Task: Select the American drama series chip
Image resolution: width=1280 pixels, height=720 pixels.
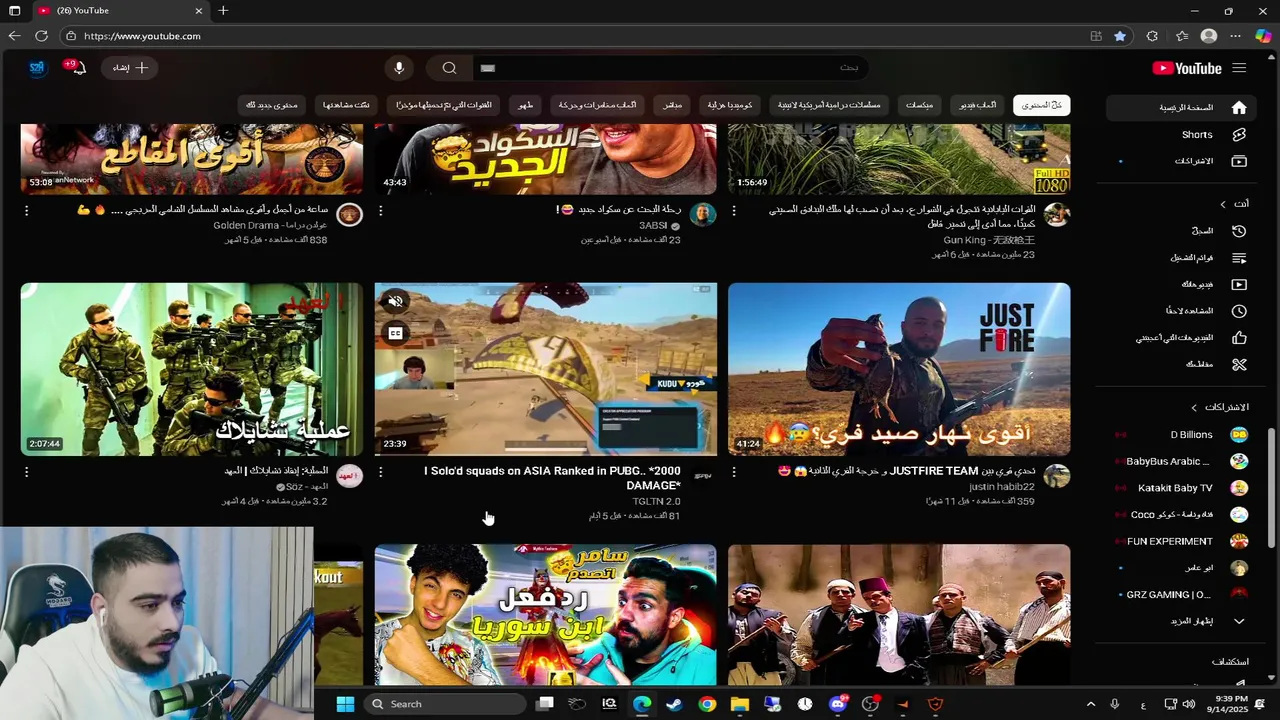Action: tap(830, 105)
